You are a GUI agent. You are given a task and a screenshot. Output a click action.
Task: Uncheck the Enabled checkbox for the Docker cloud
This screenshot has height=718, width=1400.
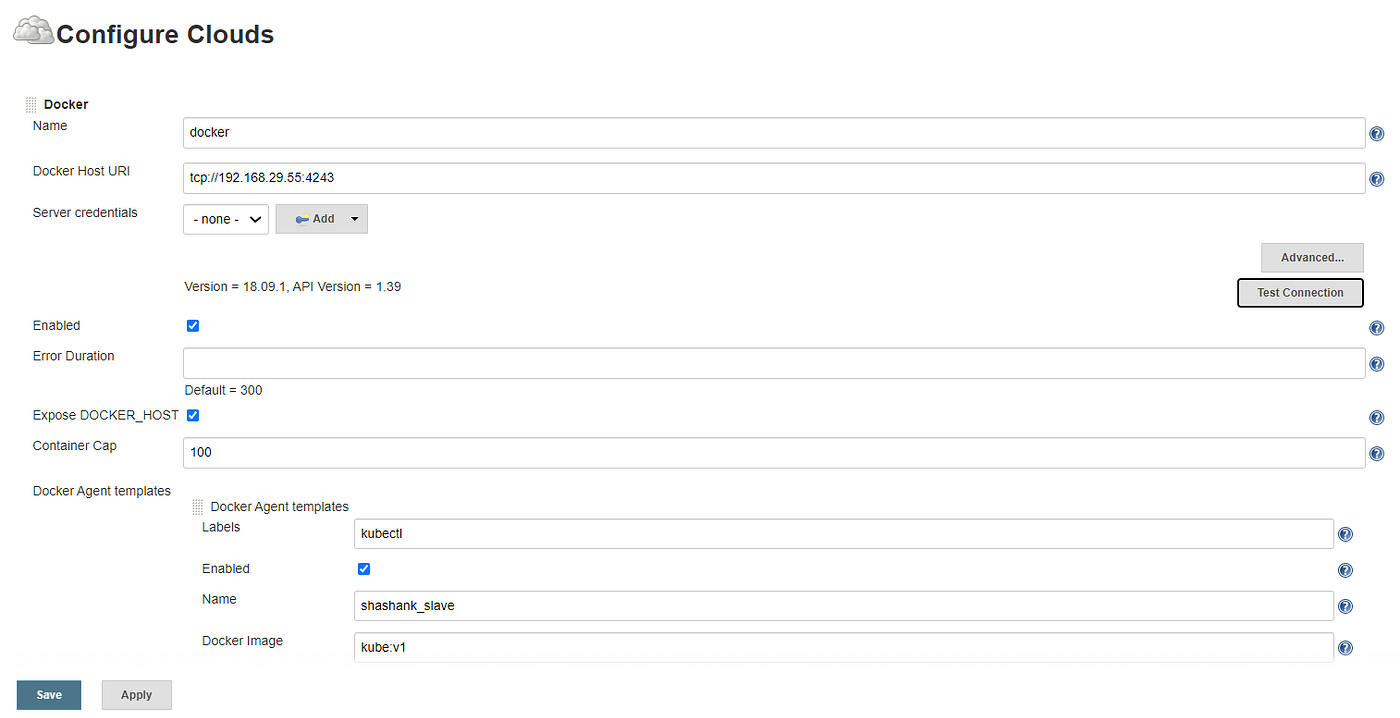point(192,325)
